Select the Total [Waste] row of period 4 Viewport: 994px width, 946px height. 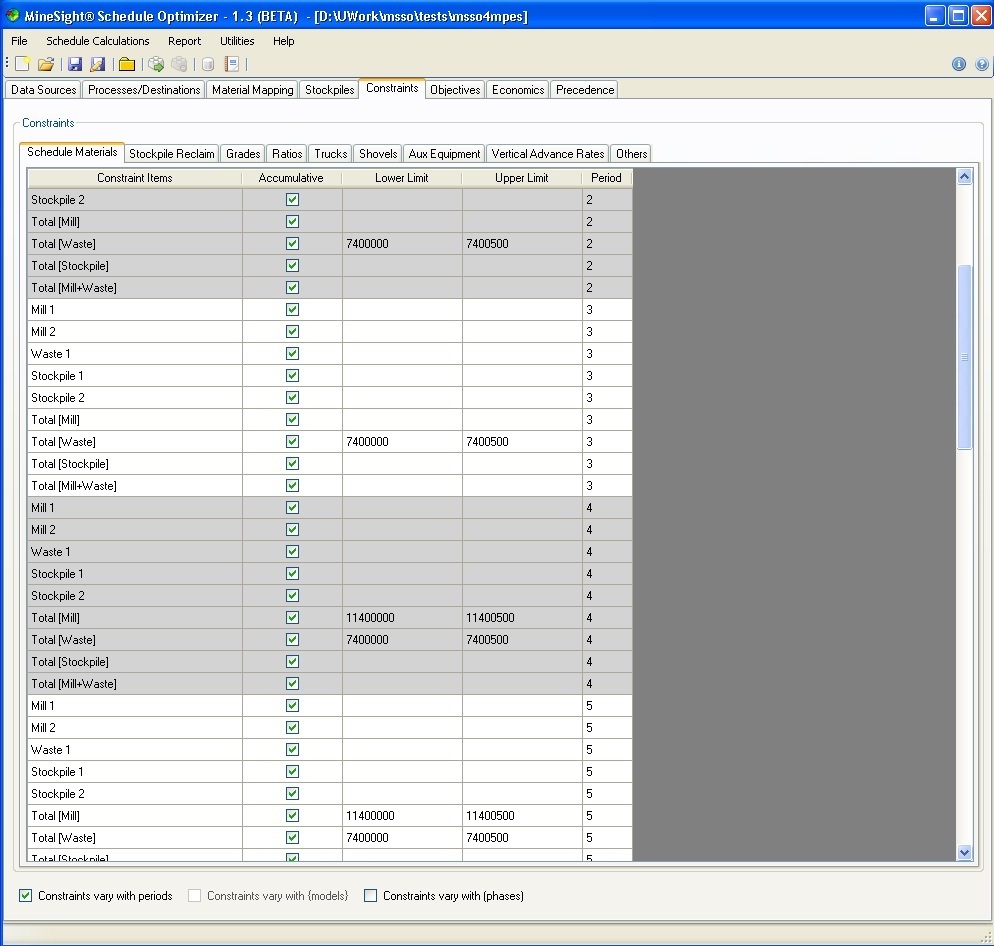[x=330, y=640]
